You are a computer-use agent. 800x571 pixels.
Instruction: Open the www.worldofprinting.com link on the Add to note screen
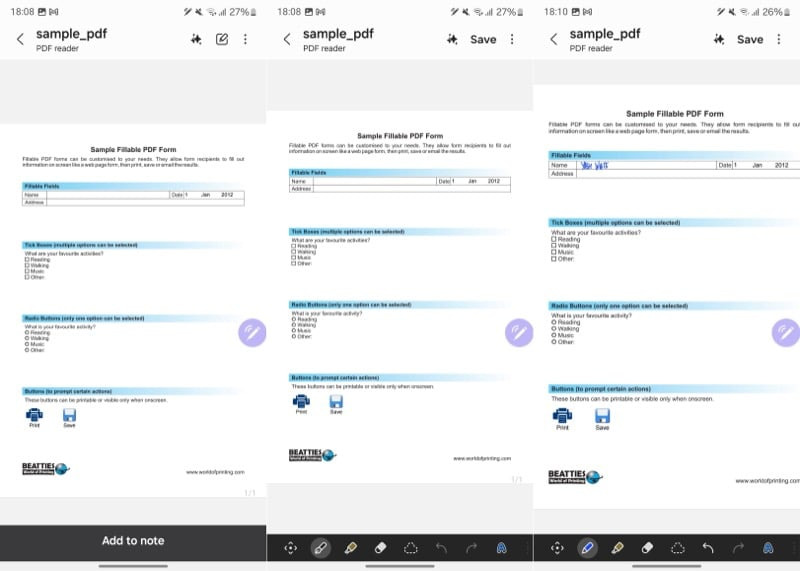pyautogui.click(x=215, y=472)
